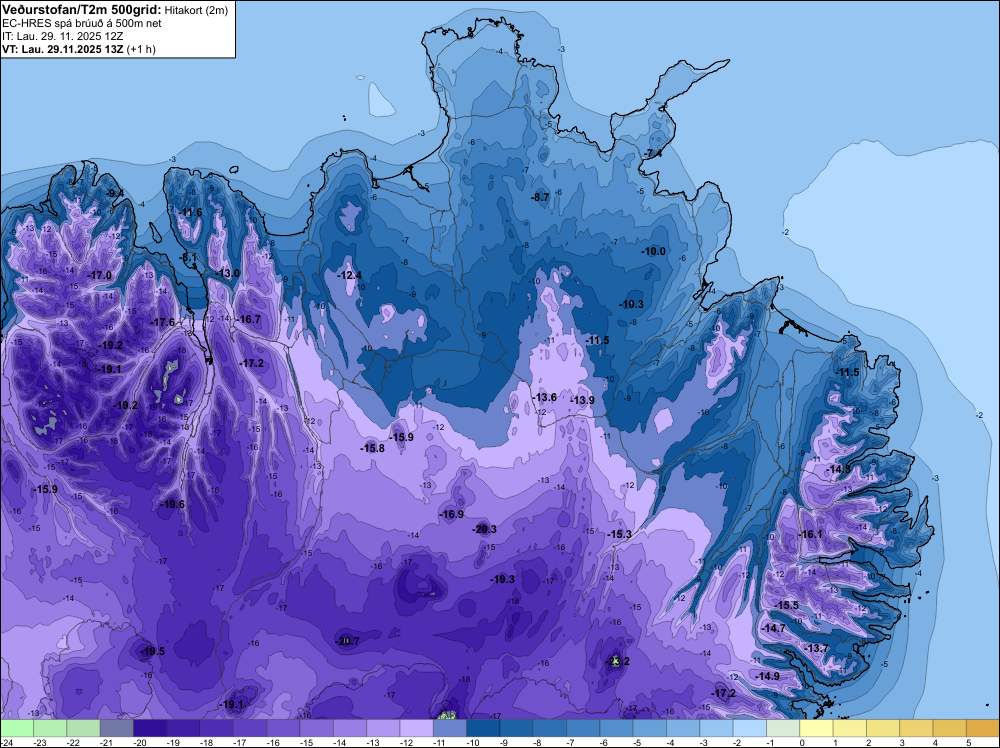Click the -16.7 temperature label
The image size is (1000, 748).
coord(248,319)
